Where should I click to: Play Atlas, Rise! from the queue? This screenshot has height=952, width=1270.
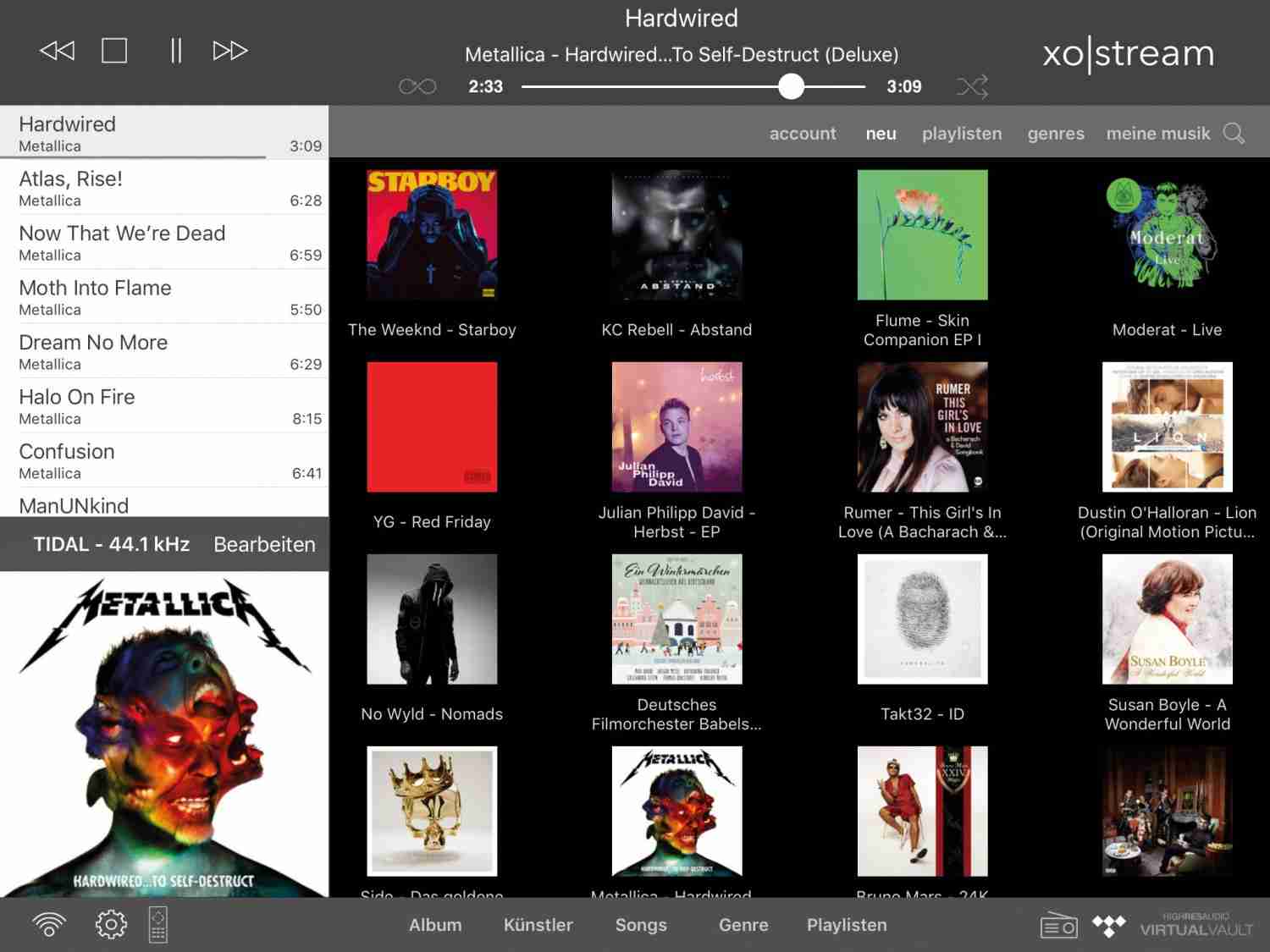(164, 187)
